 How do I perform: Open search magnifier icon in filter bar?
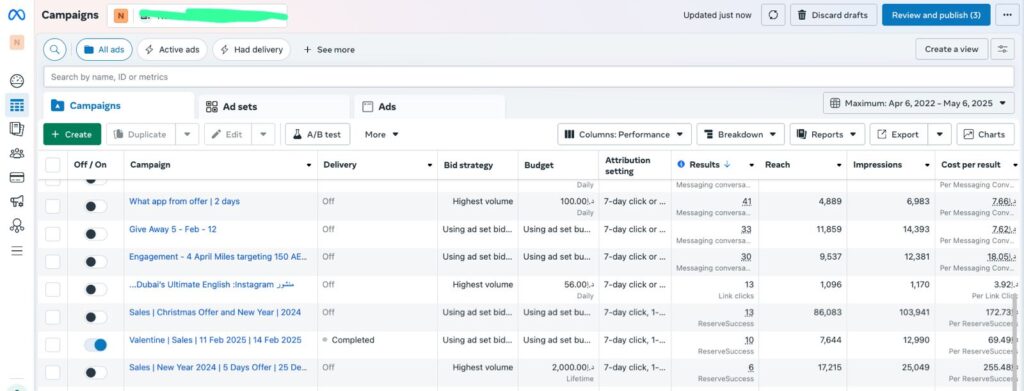55,50
